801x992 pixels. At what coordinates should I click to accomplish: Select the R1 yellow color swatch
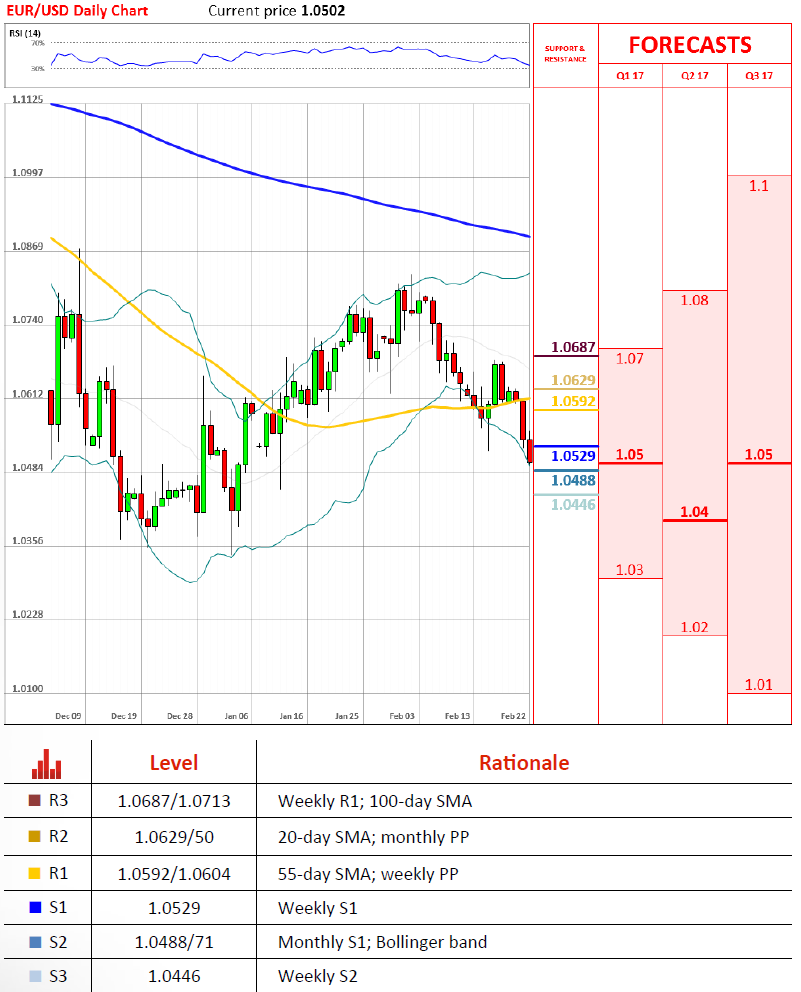35,873
